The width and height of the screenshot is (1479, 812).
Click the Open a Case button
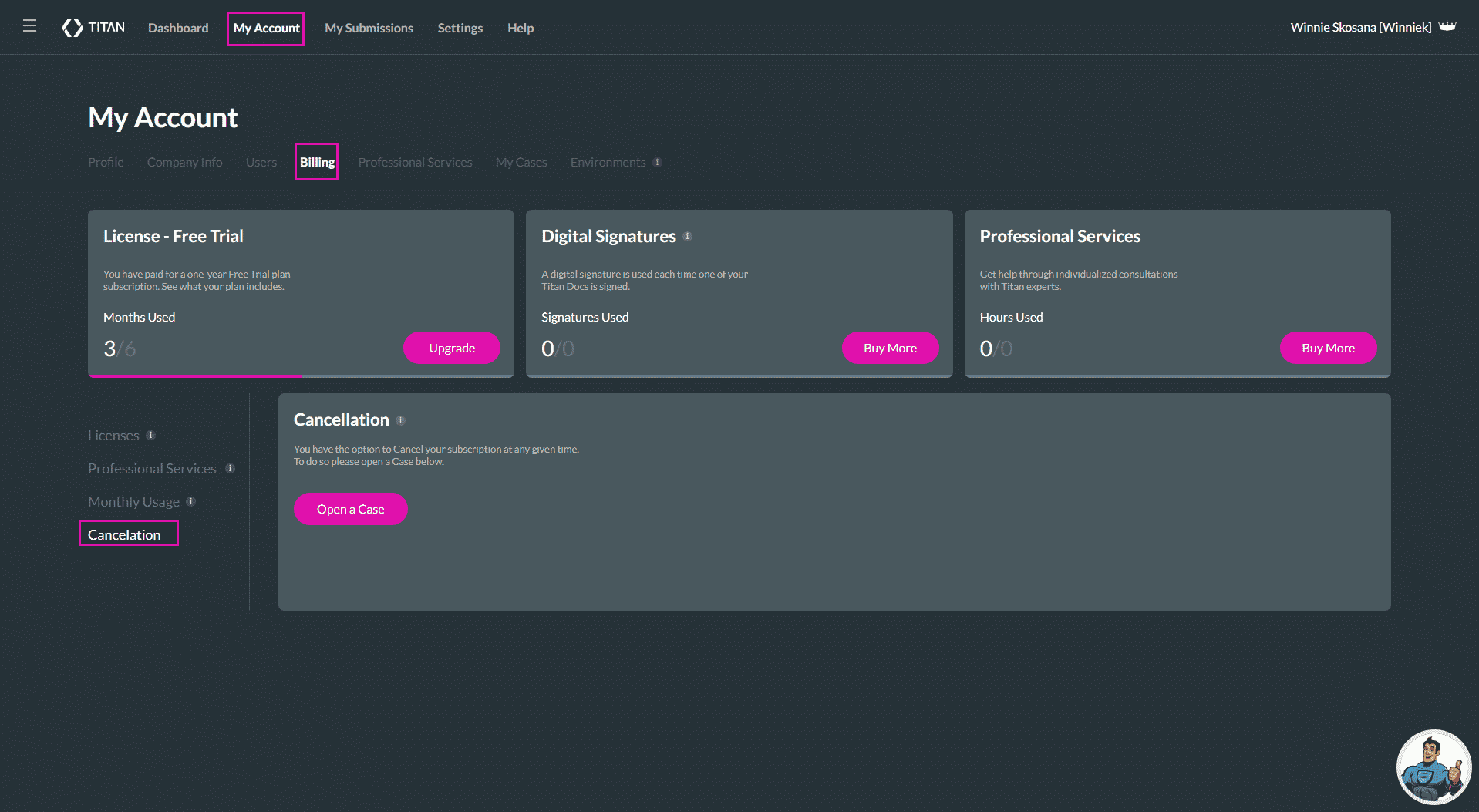(350, 509)
